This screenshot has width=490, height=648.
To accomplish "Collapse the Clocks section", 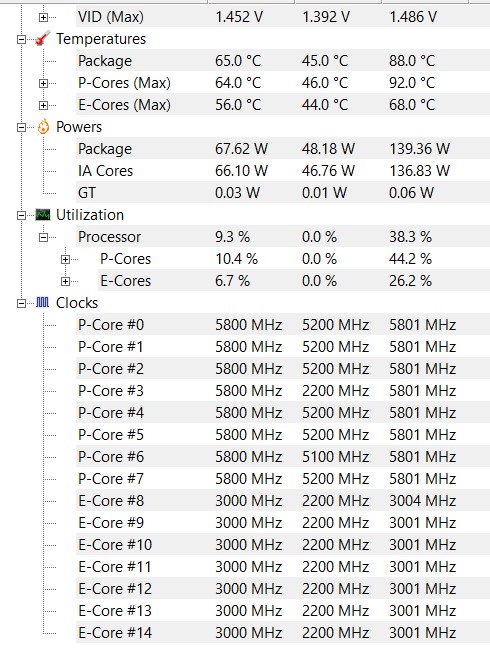I will (x=21, y=303).
